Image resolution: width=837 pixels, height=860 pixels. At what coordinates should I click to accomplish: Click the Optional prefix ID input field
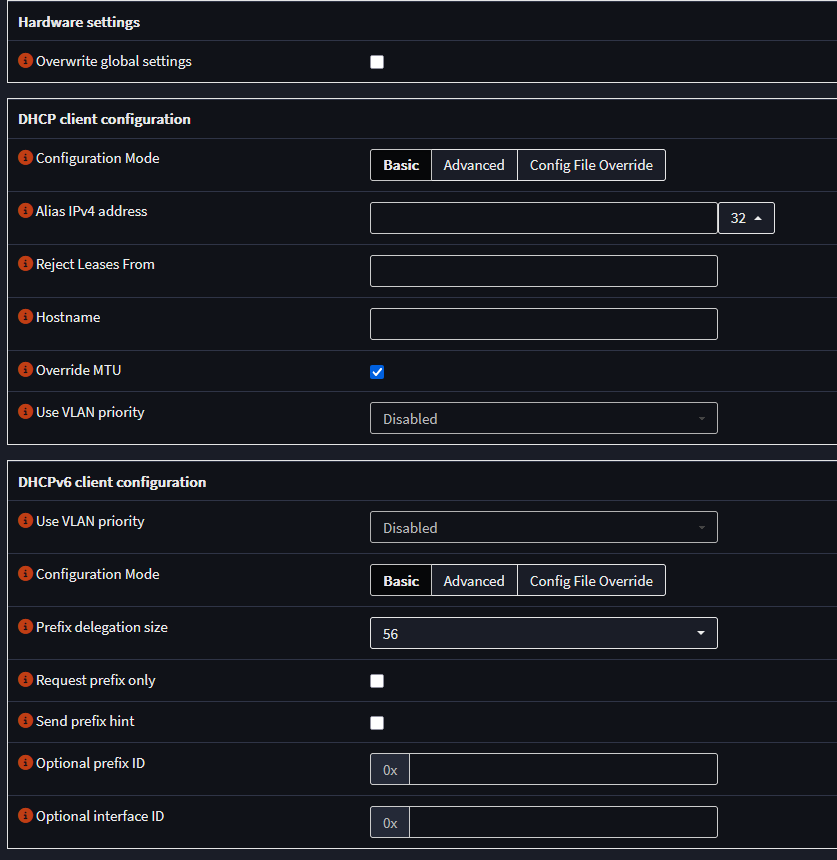coord(562,769)
